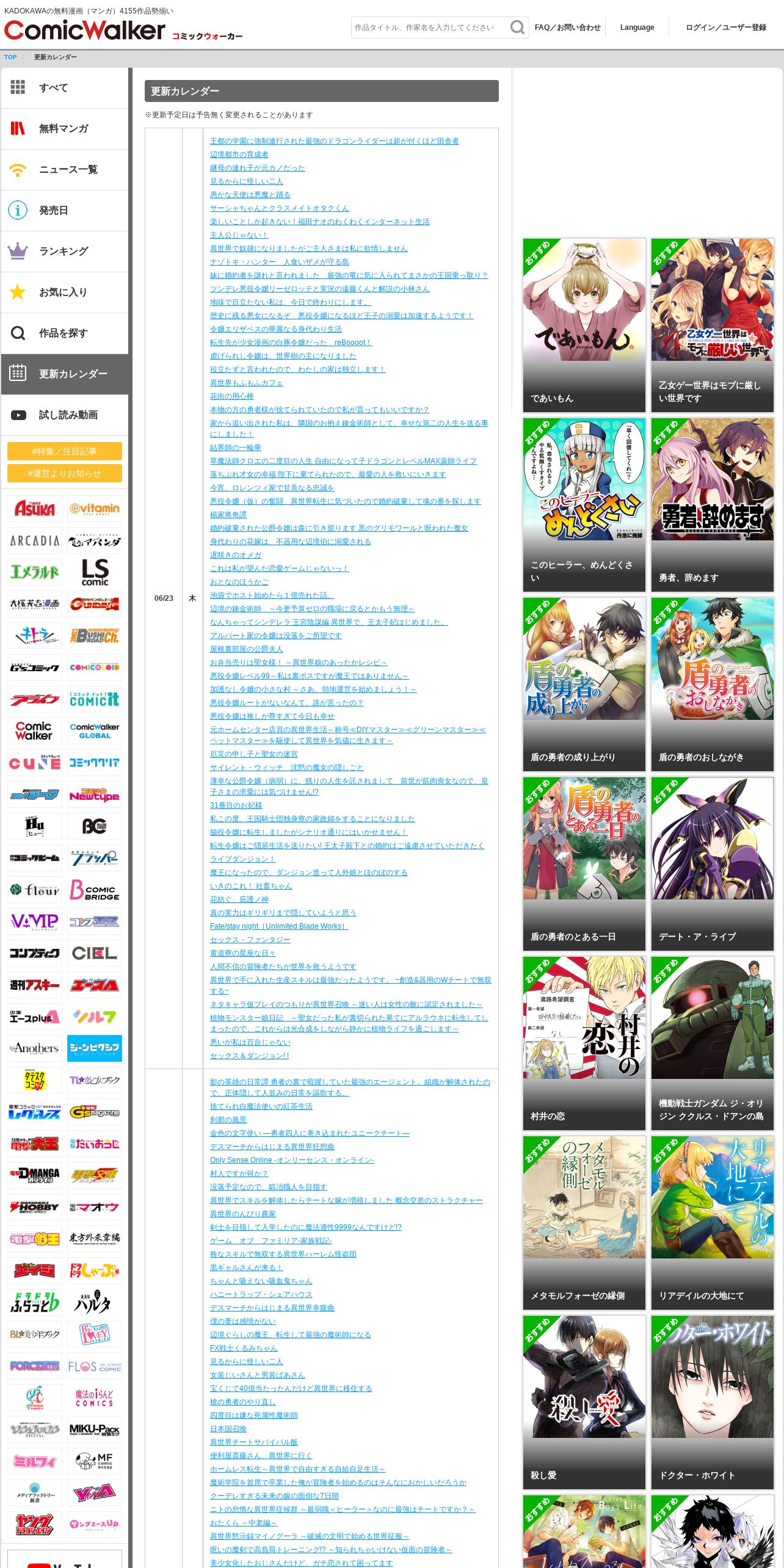Open 継母の連れ子が元カノだった link
784x1568 pixels.
click(258, 168)
